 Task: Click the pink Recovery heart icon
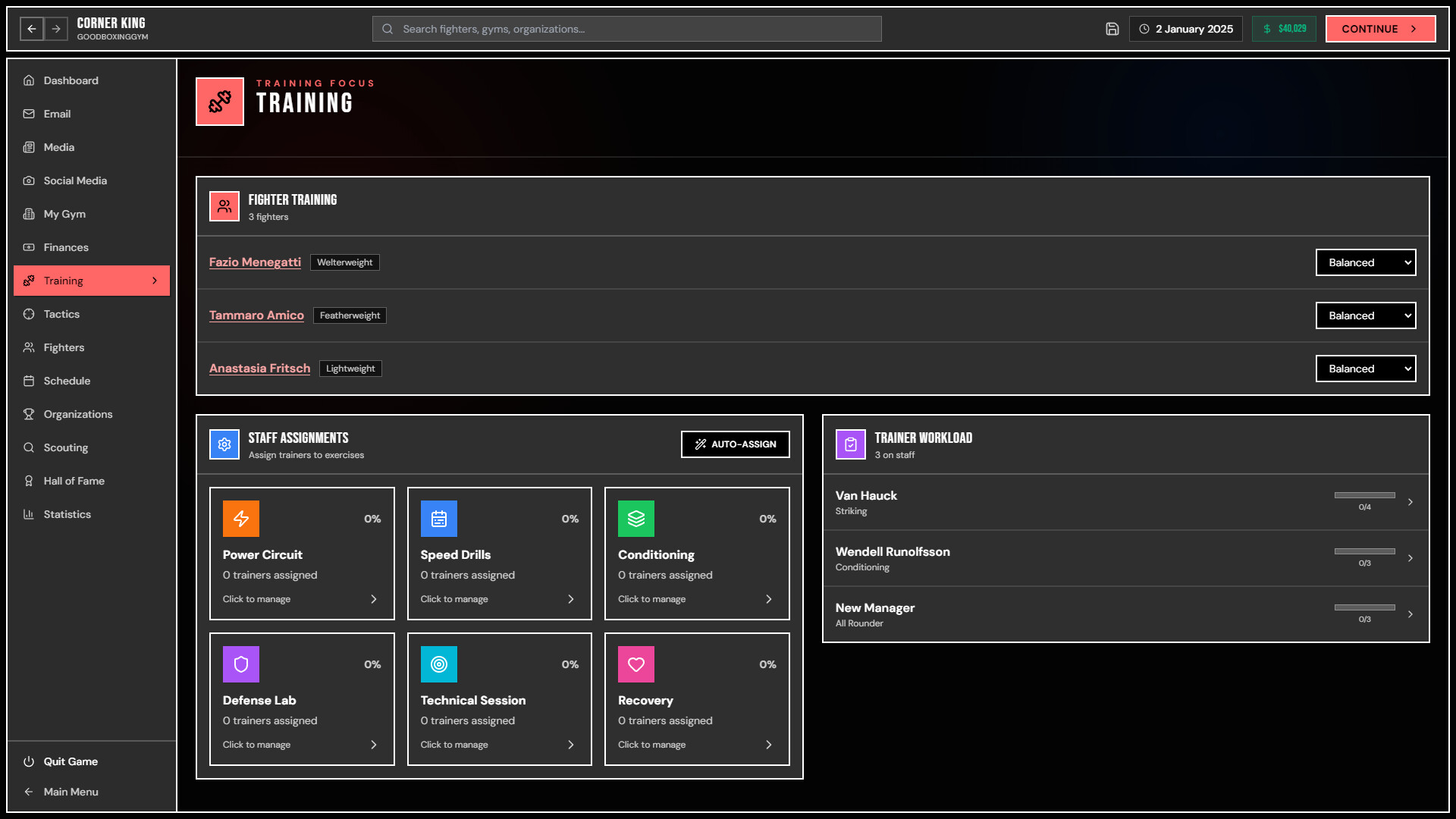[x=636, y=664]
